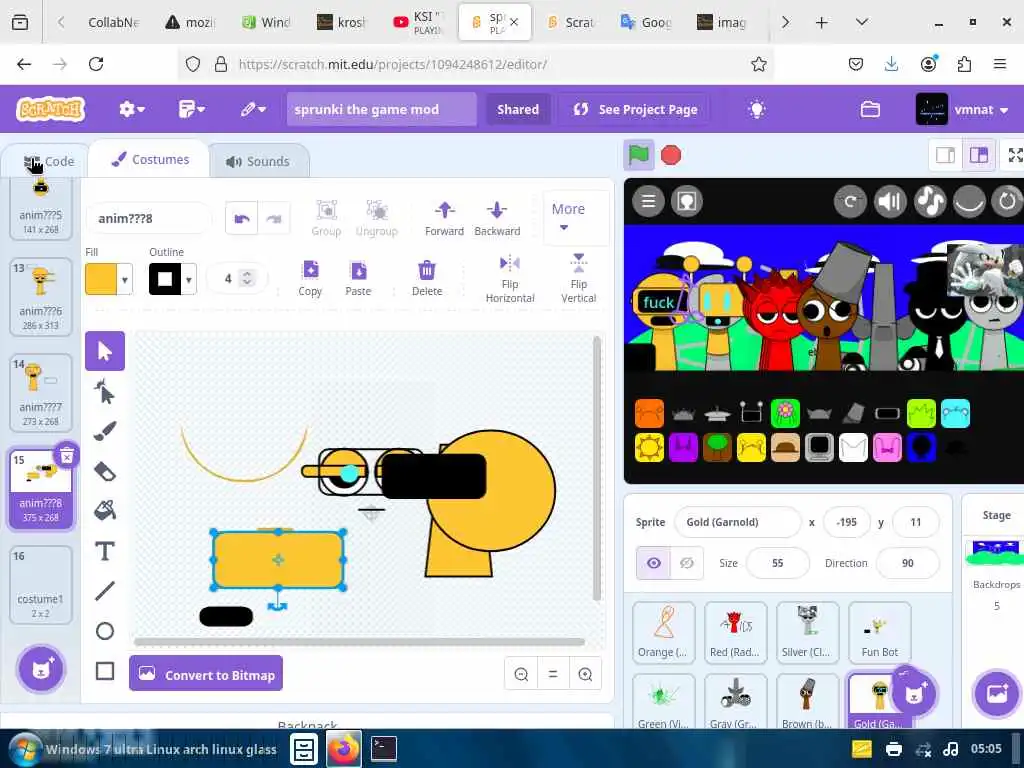Enter full screen stage mode
Screen dimensions: 1024x768
click(x=1014, y=155)
